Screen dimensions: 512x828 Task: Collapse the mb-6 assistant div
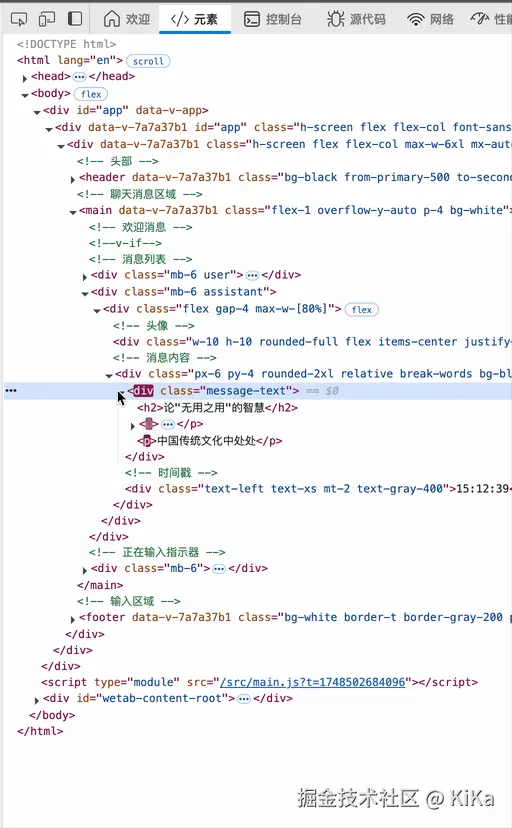(84, 294)
